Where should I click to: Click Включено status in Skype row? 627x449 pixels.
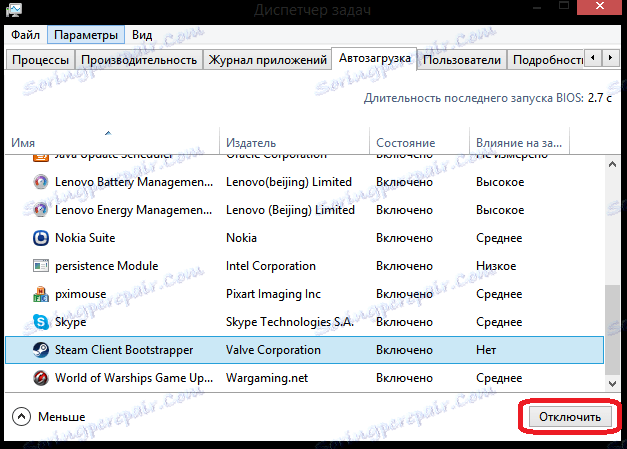pyautogui.click(x=404, y=322)
